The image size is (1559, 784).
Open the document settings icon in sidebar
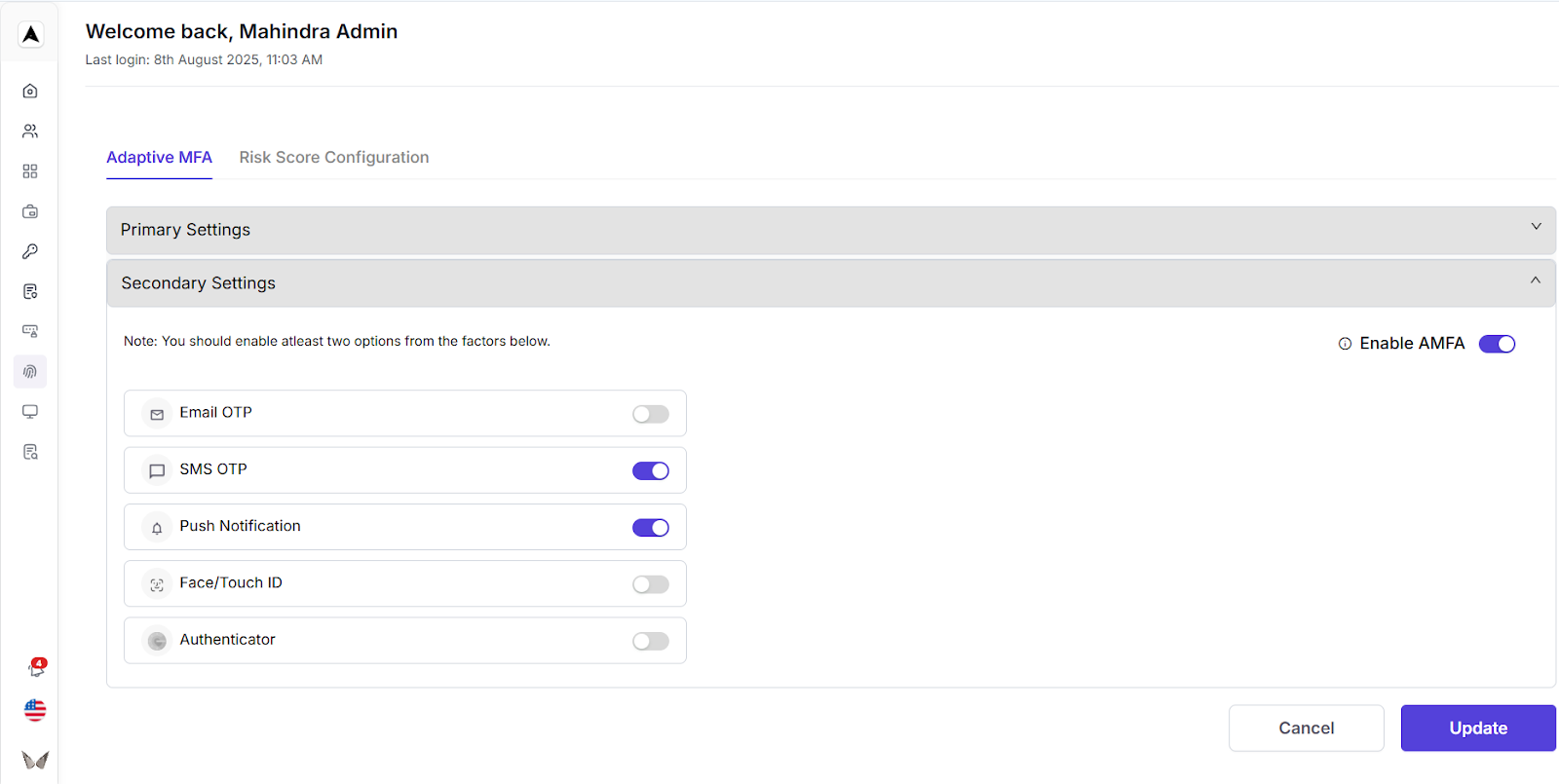click(x=30, y=291)
